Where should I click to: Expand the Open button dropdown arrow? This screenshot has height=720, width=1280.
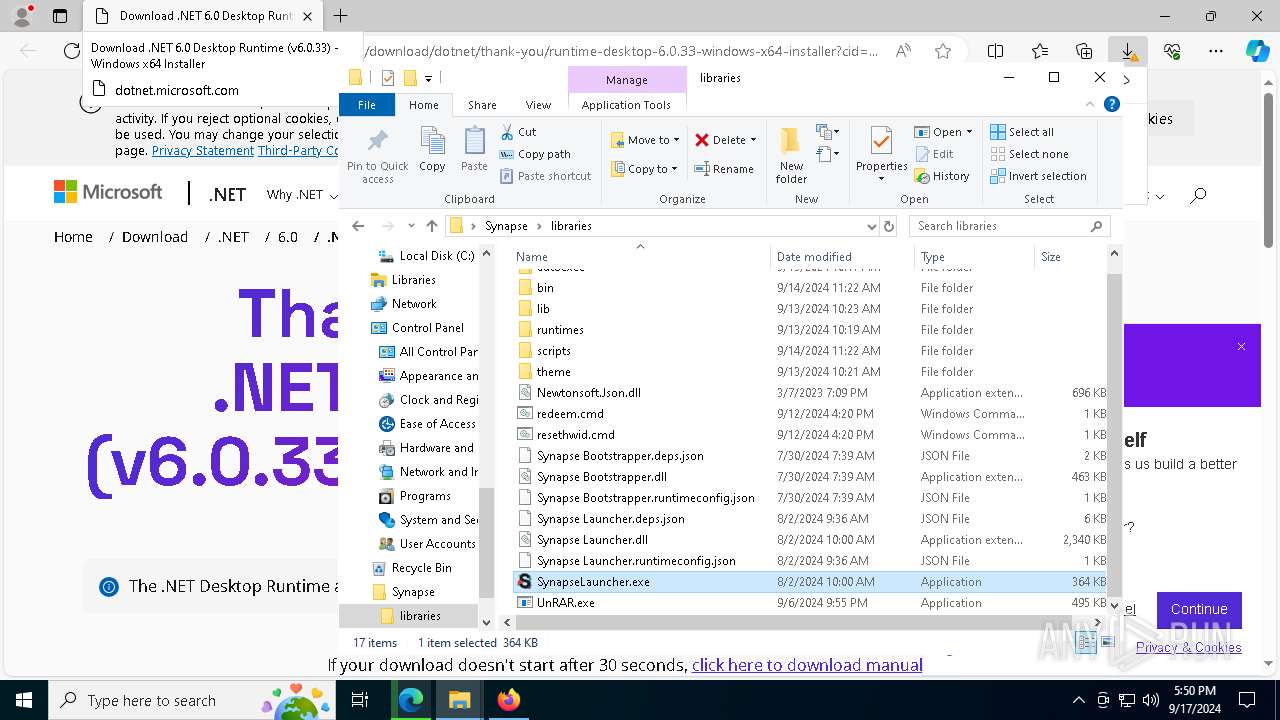[969, 132]
